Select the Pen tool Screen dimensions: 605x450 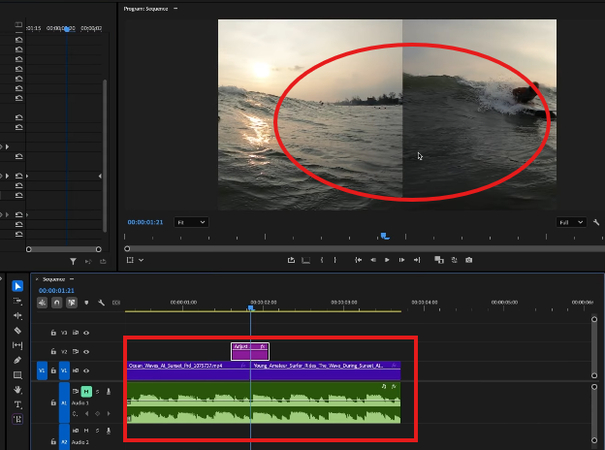tap(17, 360)
